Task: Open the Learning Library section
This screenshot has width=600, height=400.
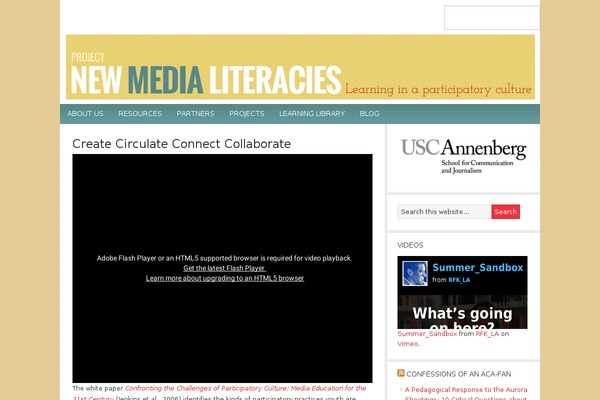Action: pos(312,114)
